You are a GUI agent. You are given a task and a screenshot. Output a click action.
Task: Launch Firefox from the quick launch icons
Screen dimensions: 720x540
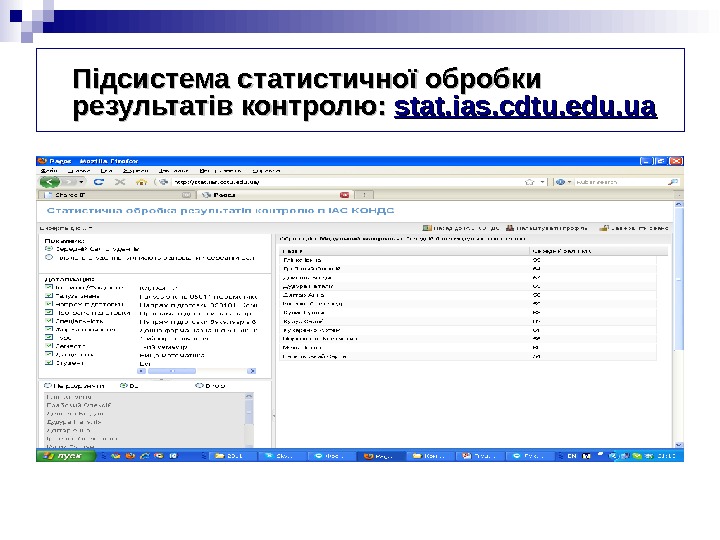[x=130, y=456]
